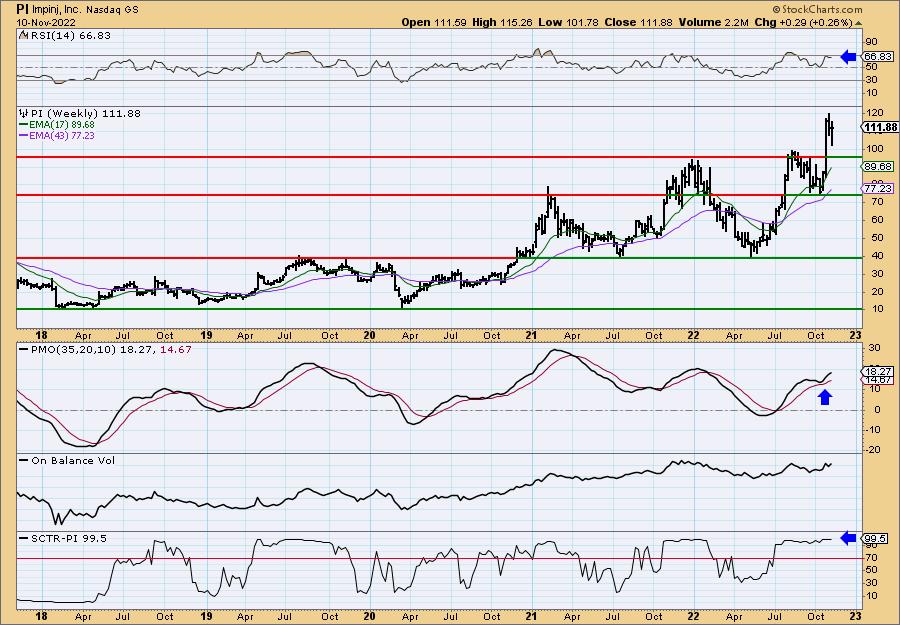The width and height of the screenshot is (900, 625).
Task: Select the EMA(43) 77.23 legend entry
Action: [61, 135]
